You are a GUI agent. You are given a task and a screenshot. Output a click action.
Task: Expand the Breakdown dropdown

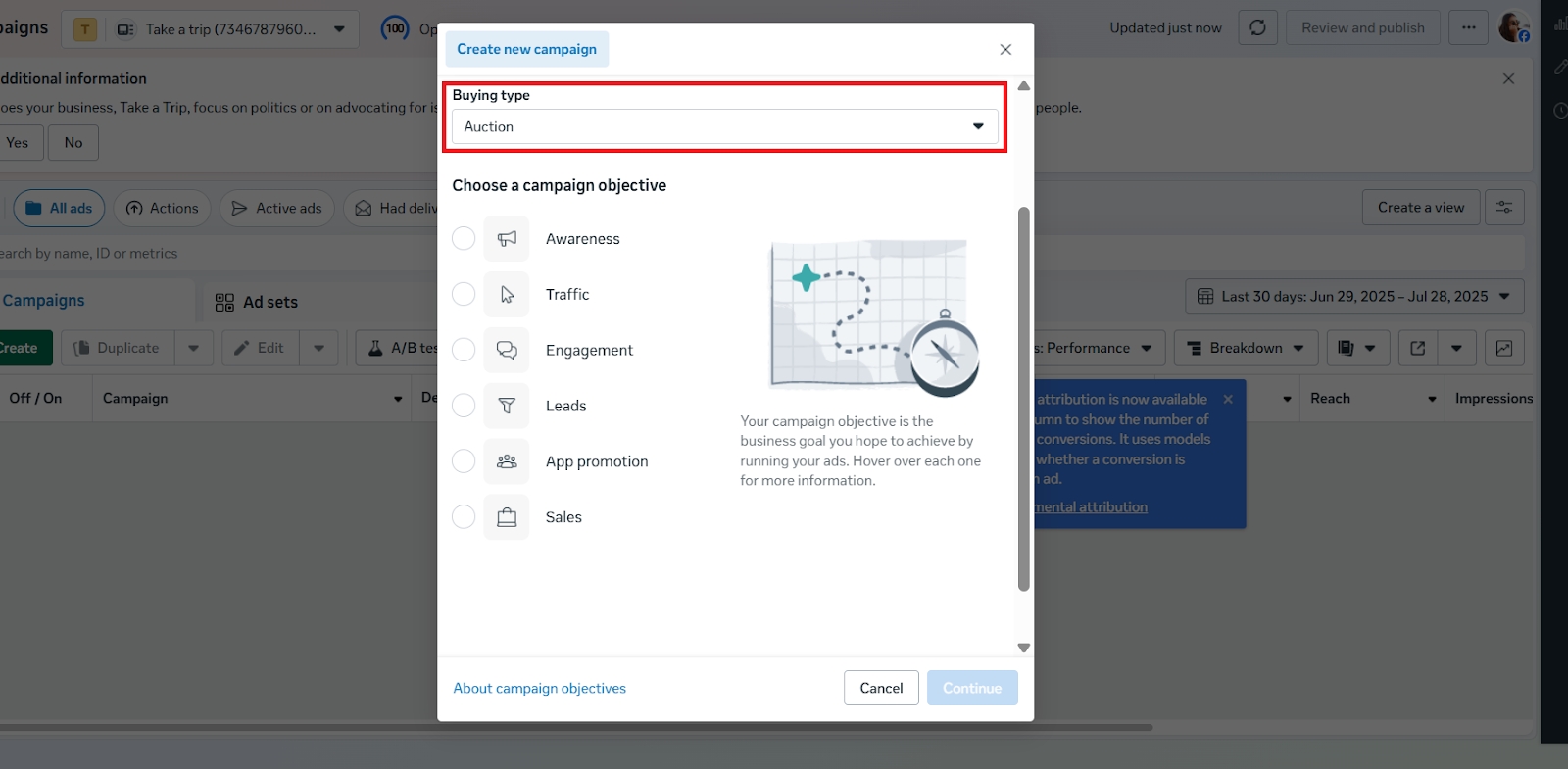click(x=1245, y=348)
